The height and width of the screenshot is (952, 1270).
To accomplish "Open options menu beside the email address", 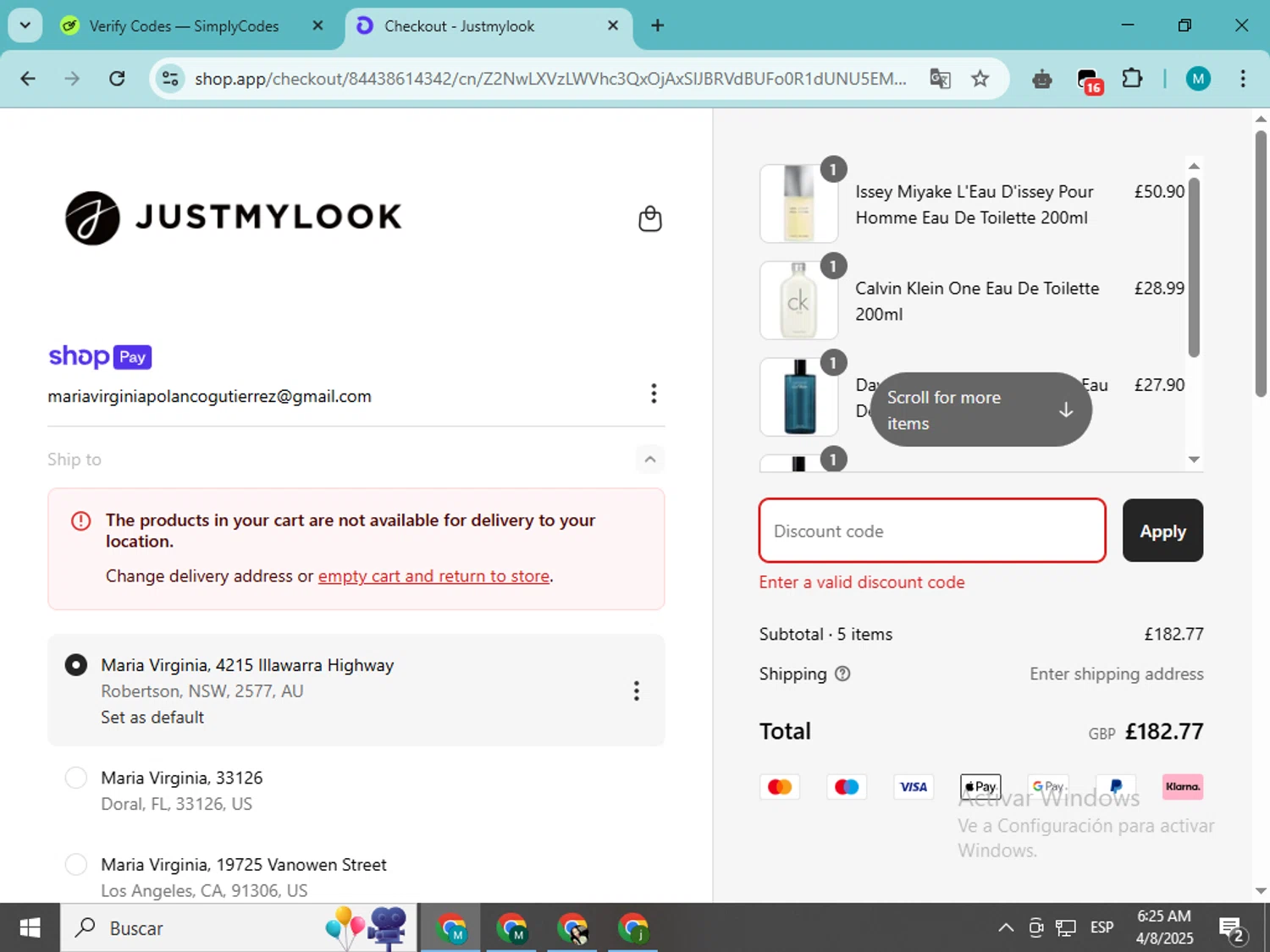I will click(x=653, y=393).
